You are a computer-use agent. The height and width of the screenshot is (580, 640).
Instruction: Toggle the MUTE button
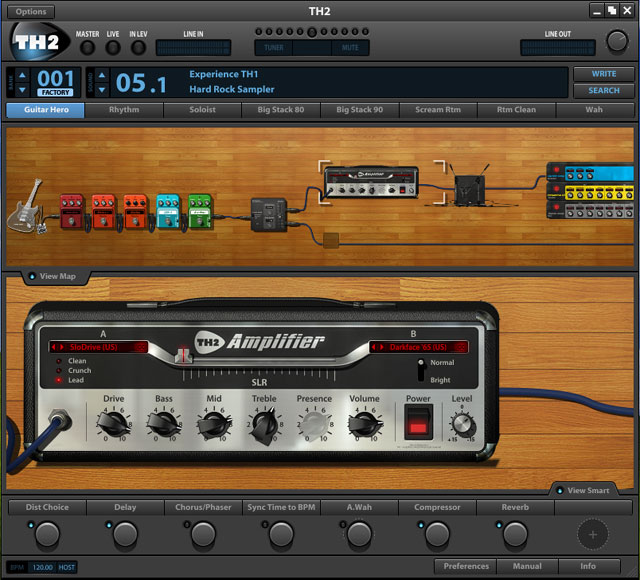click(x=350, y=48)
